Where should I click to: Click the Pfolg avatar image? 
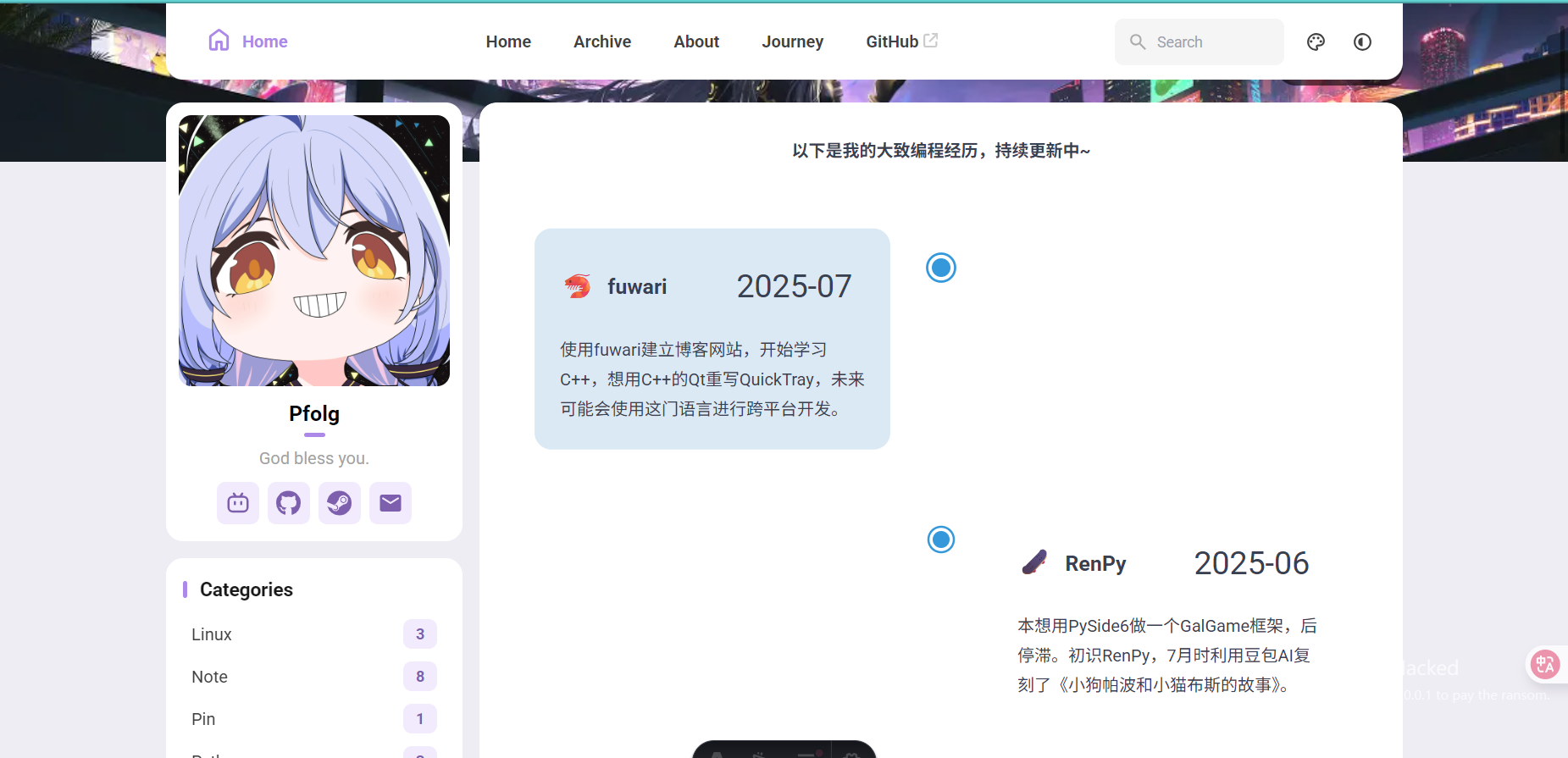(x=314, y=251)
